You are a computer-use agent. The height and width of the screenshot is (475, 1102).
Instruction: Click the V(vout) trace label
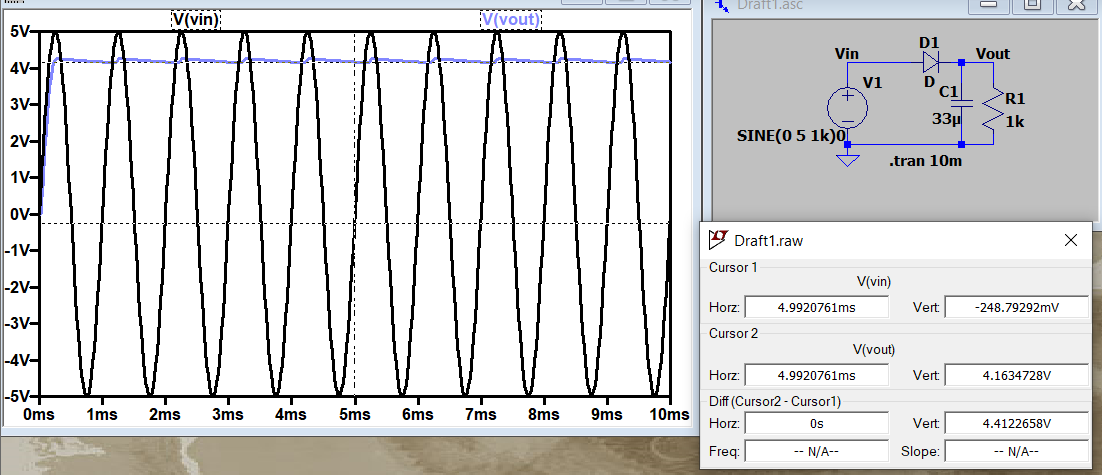point(511,19)
